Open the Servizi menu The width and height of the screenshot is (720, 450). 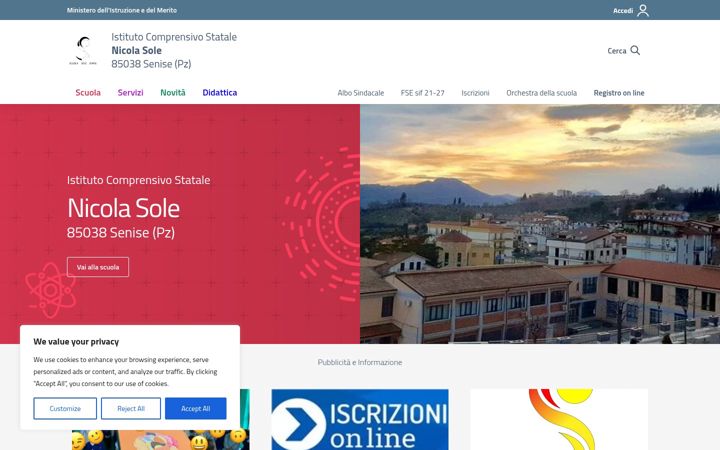click(x=130, y=92)
